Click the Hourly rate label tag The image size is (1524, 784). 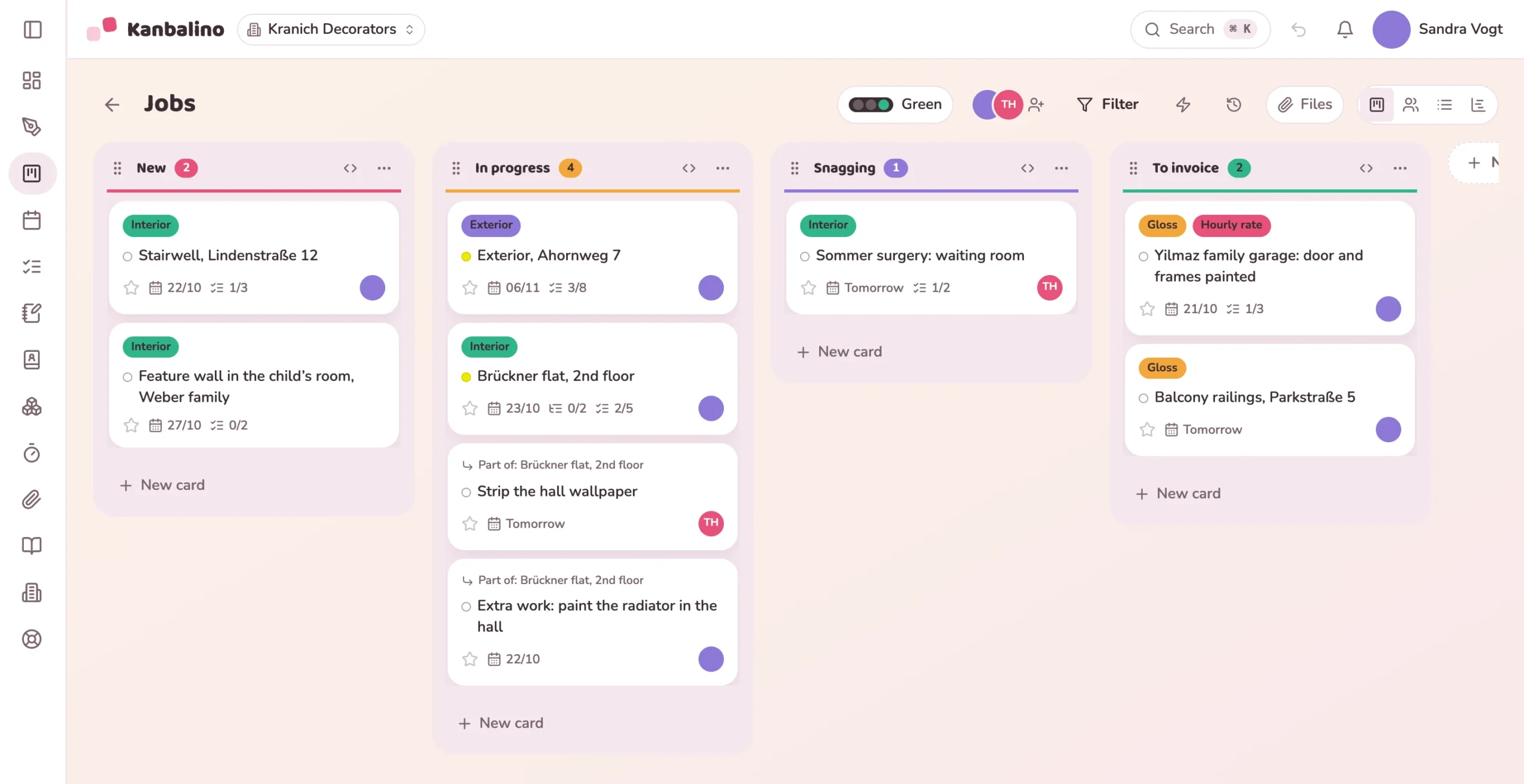click(1231, 225)
